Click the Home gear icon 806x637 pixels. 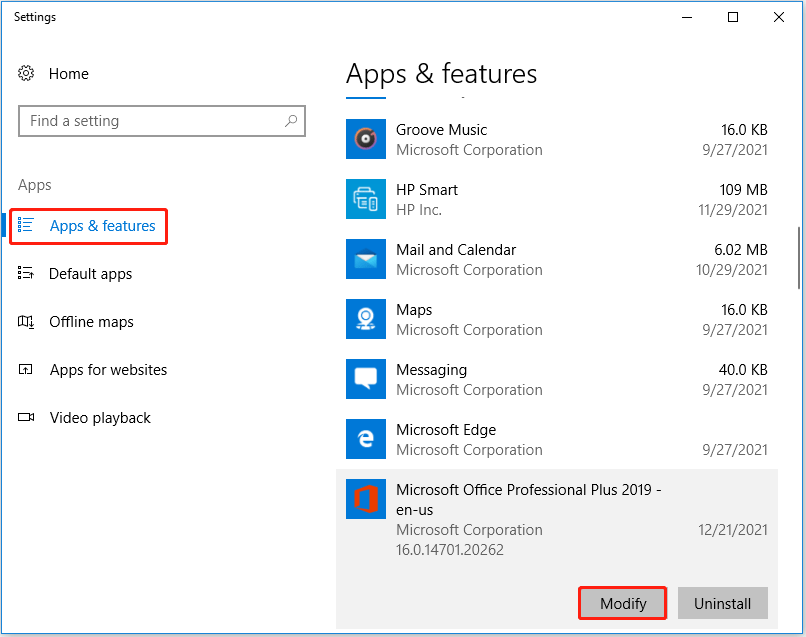(x=26, y=74)
